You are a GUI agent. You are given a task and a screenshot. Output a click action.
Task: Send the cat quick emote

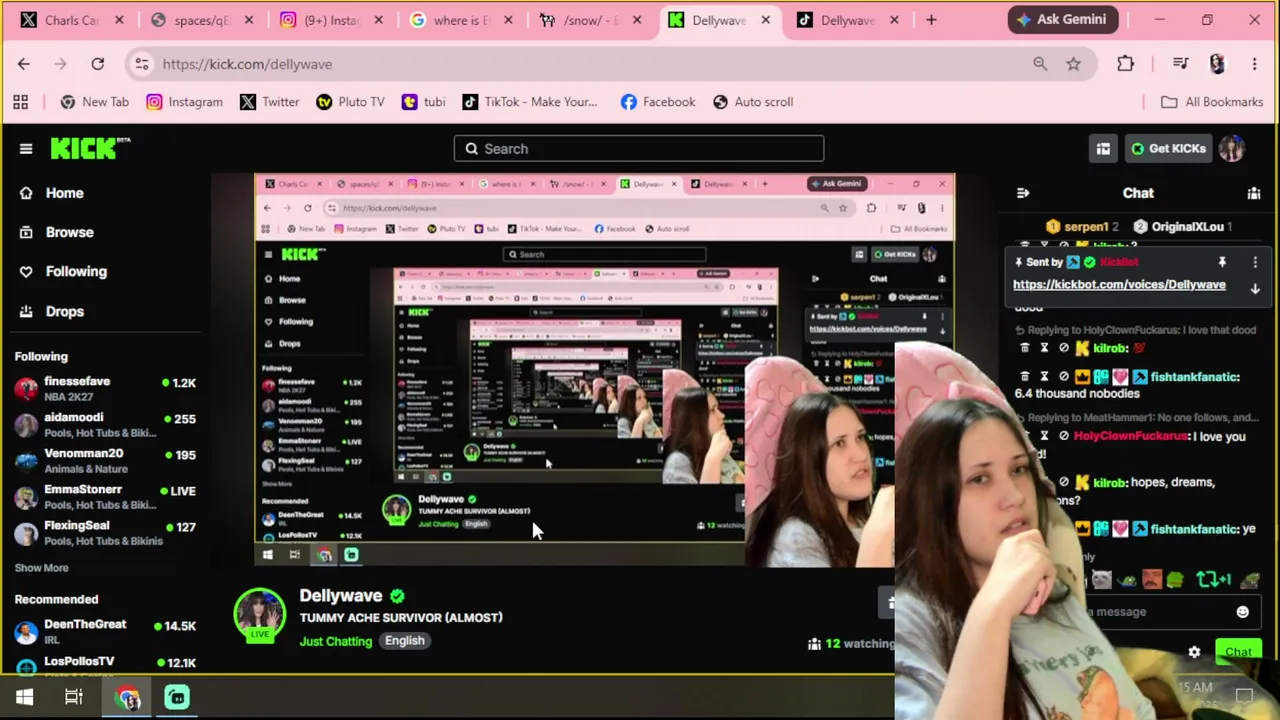(1101, 579)
